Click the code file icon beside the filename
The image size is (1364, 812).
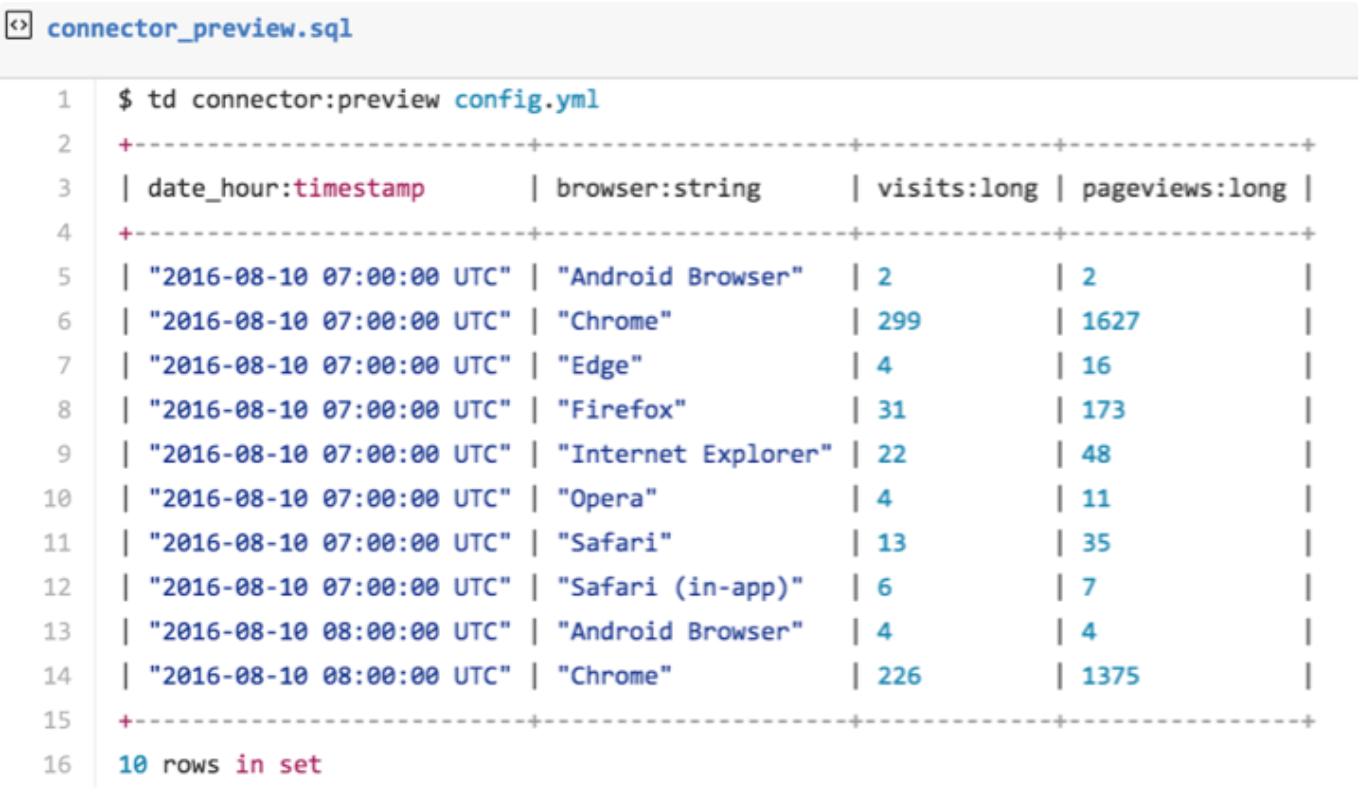coord(20,27)
